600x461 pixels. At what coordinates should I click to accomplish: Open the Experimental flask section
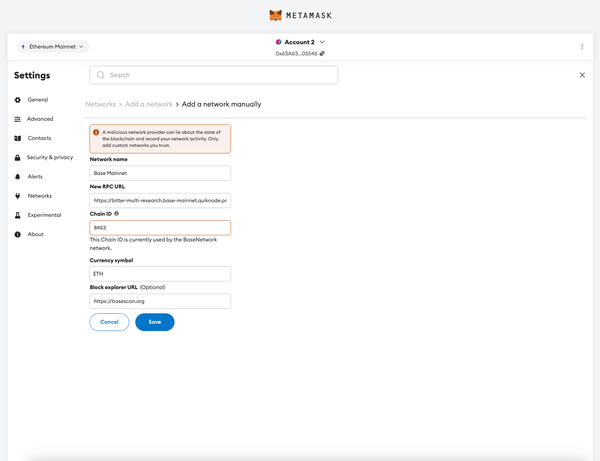point(43,215)
